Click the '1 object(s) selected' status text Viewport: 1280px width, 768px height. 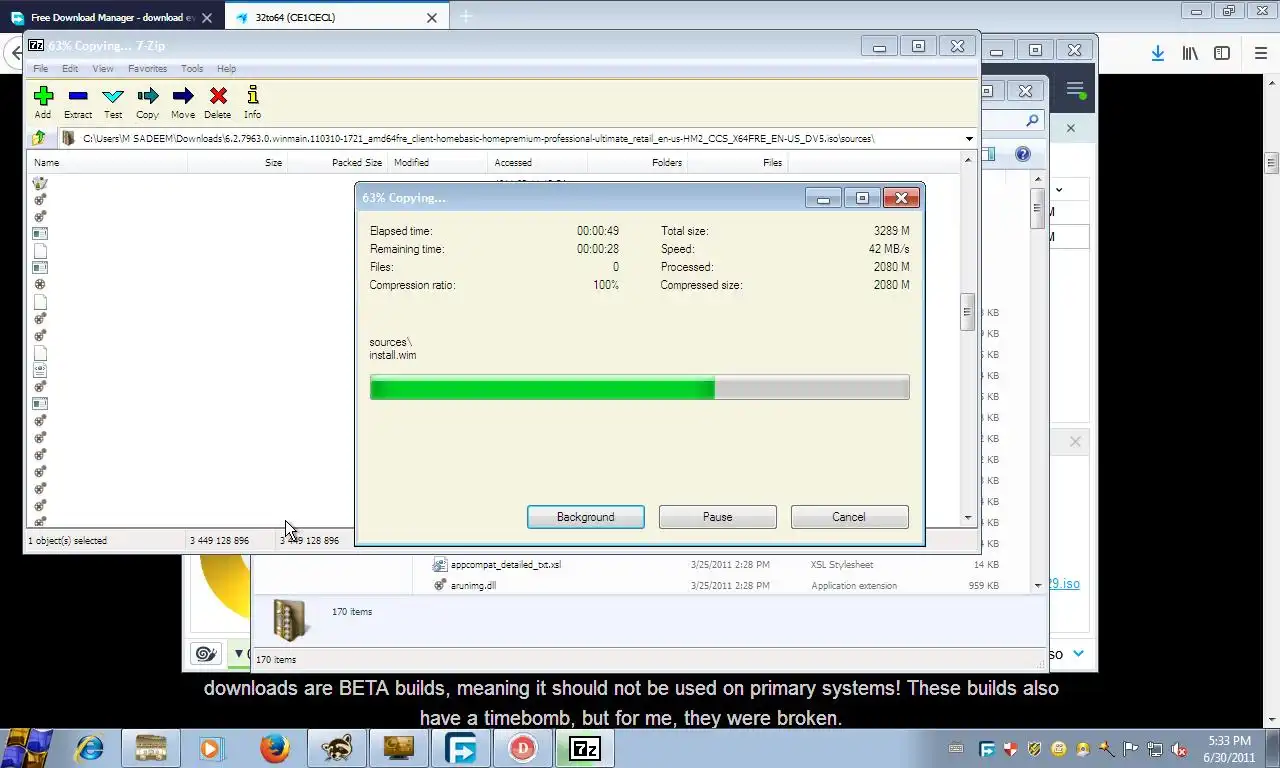pyautogui.click(x=67, y=541)
